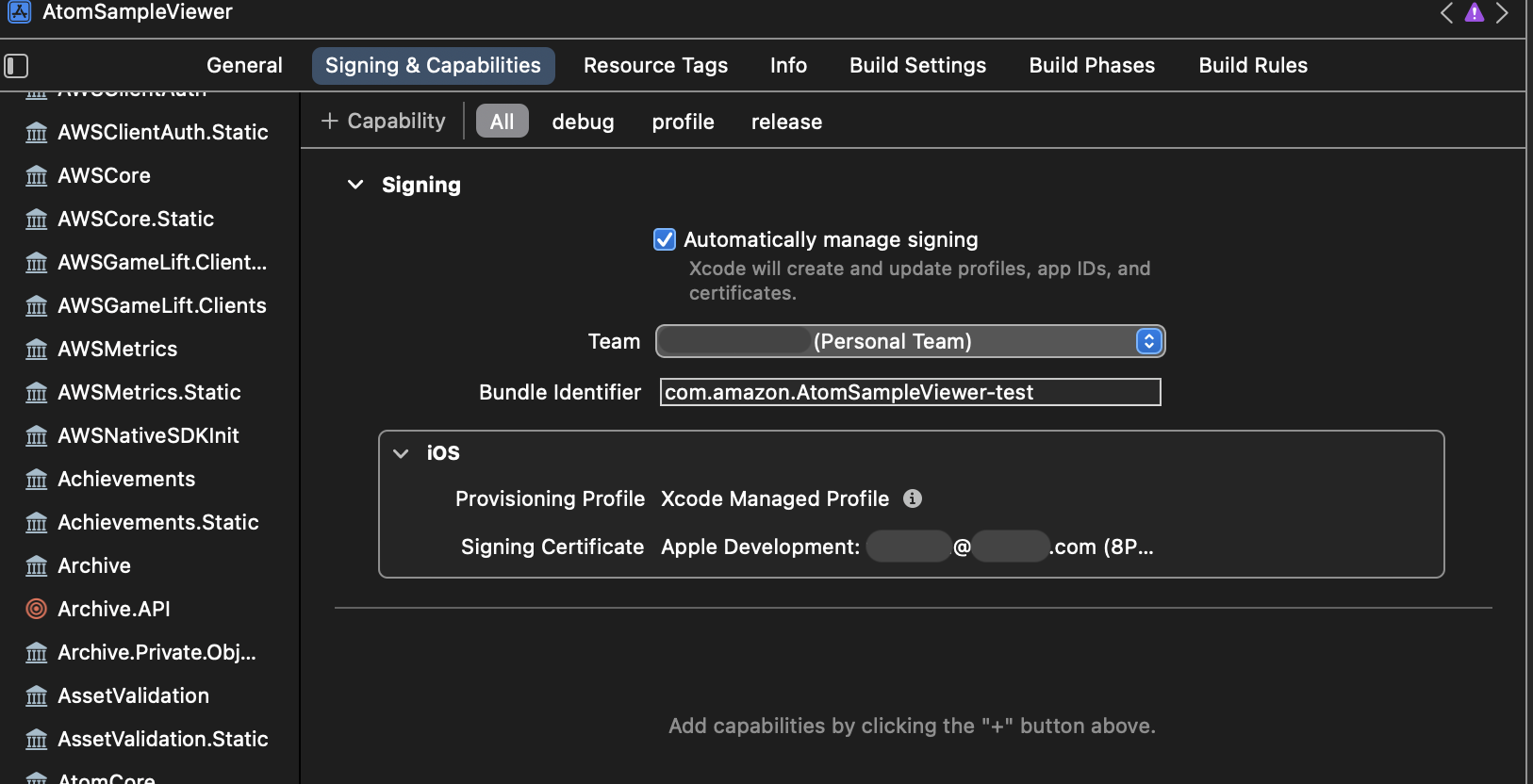Go to previous issue with left chevron
1533x784 pixels.
tap(1446, 12)
